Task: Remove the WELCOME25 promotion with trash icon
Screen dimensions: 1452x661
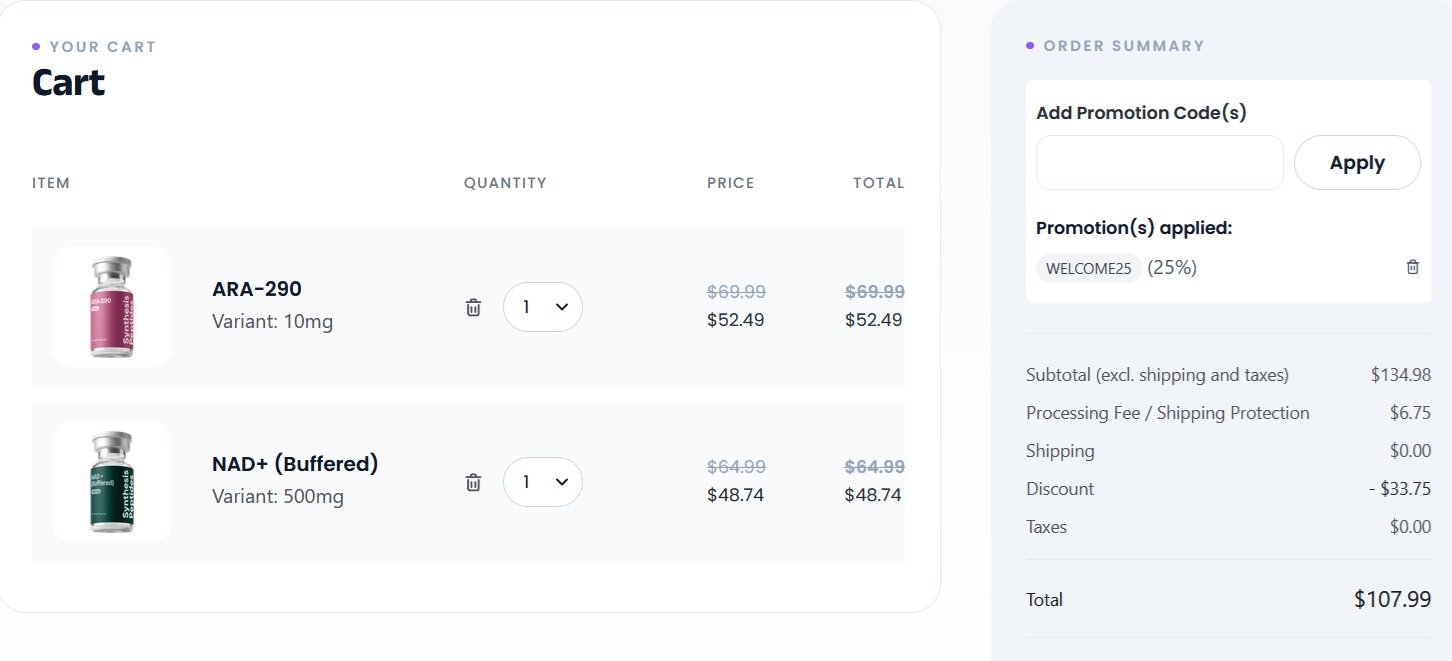Action: coord(1412,267)
